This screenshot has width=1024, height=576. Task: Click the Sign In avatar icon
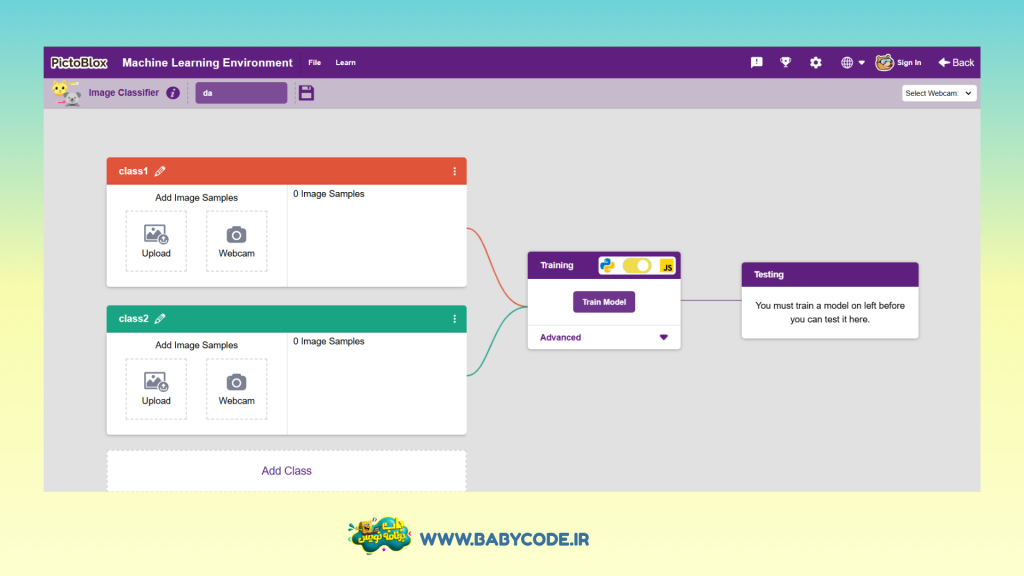(884, 63)
